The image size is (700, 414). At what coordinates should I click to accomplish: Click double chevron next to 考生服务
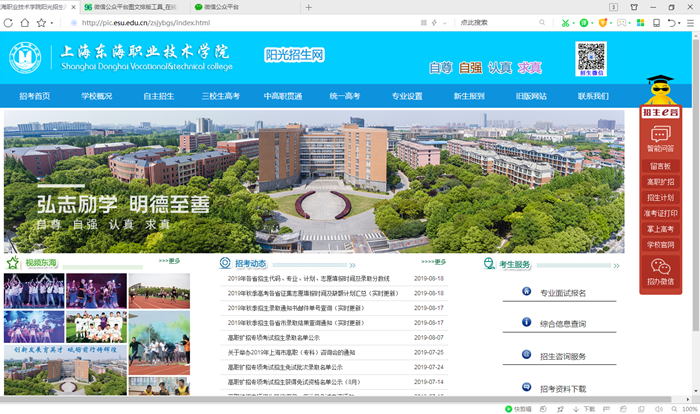(x=616, y=266)
